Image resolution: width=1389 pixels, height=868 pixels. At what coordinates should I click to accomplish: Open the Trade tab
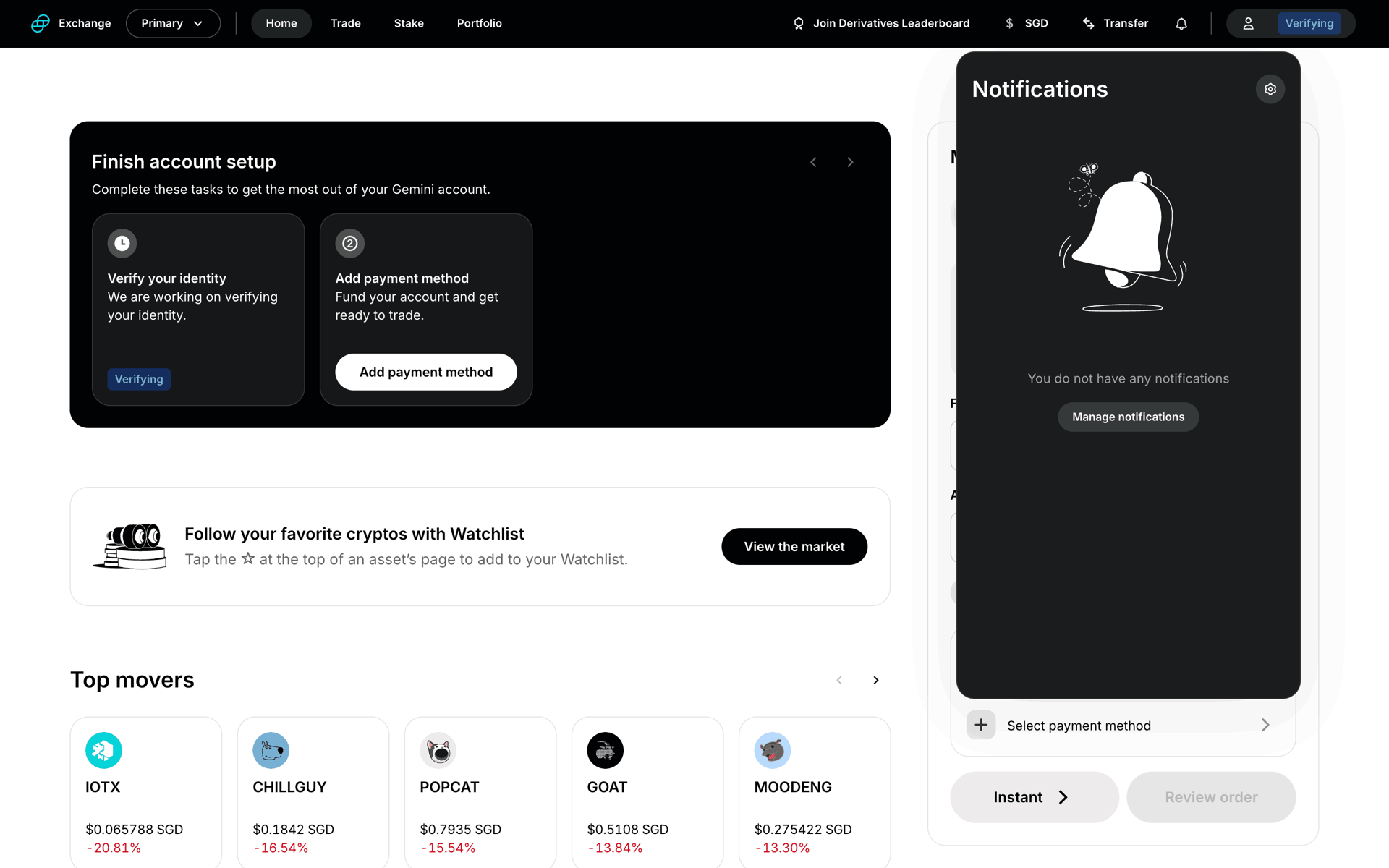pos(346,23)
